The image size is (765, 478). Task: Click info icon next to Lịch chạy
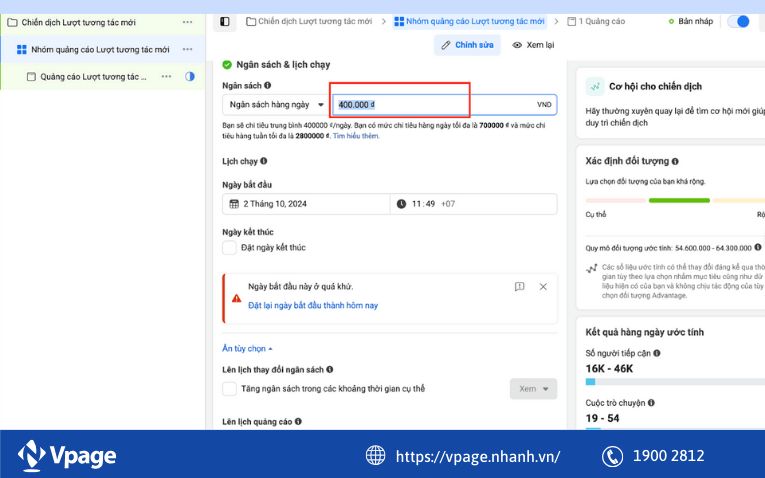(x=263, y=161)
